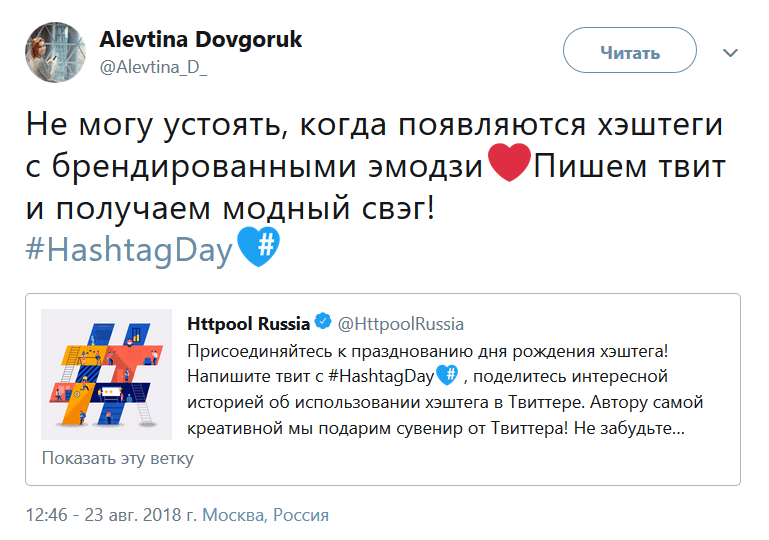The image size is (769, 540).
Task: Open the quoted tweet body text
Action: coord(445,389)
